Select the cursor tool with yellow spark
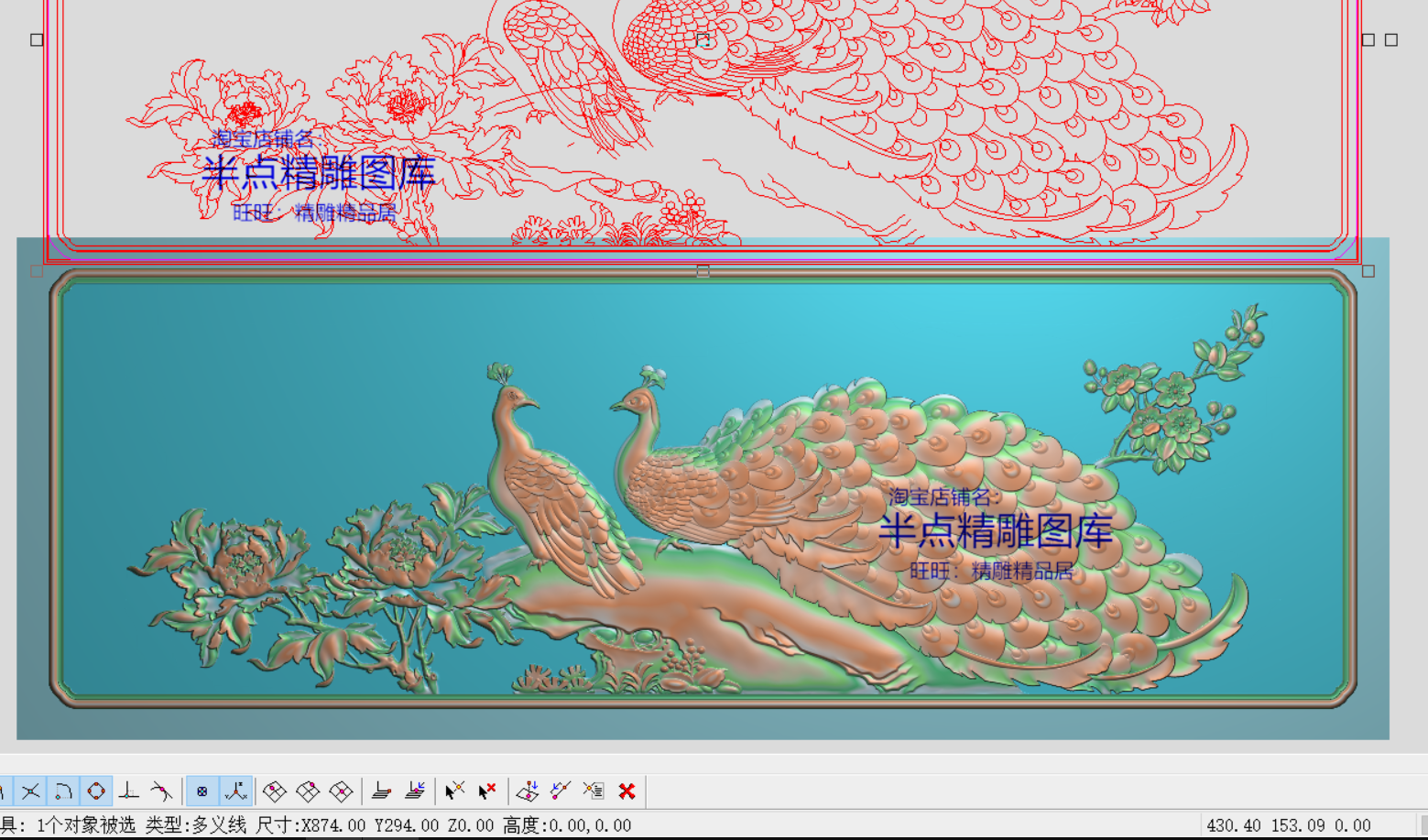This screenshot has height=840, width=1428. [454, 791]
